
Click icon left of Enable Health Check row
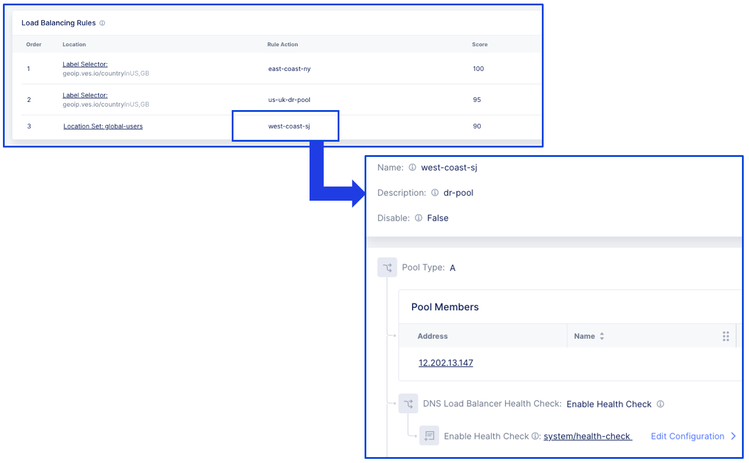[x=429, y=436]
